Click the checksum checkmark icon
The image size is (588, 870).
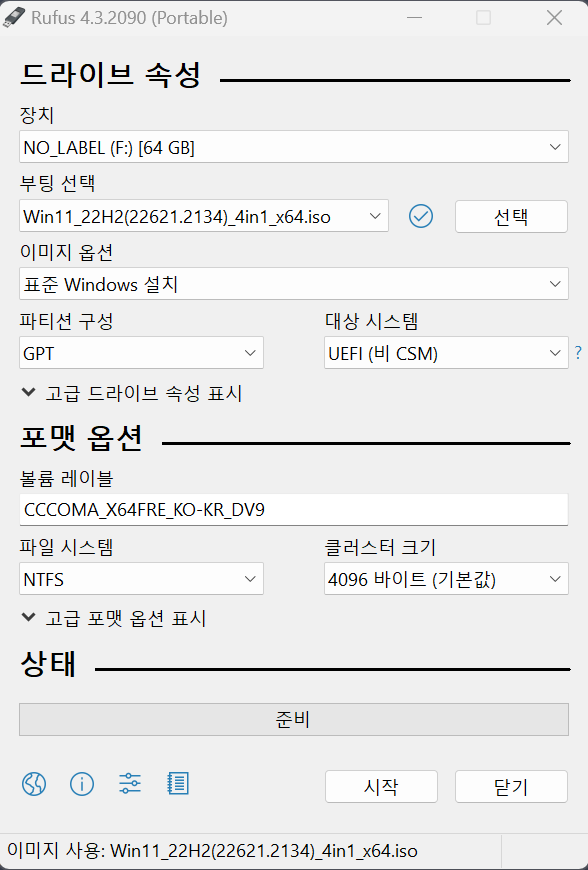tap(421, 216)
